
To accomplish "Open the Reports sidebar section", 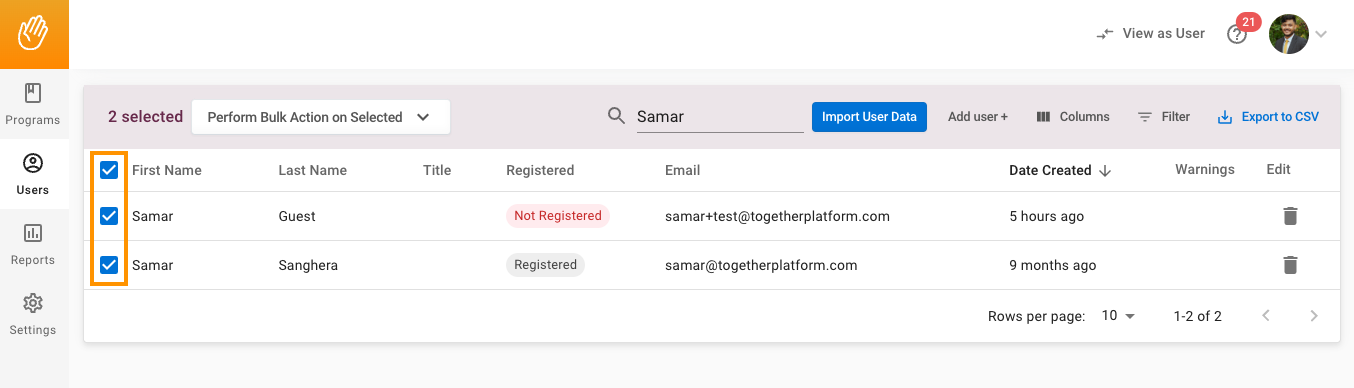I will [x=33, y=244].
